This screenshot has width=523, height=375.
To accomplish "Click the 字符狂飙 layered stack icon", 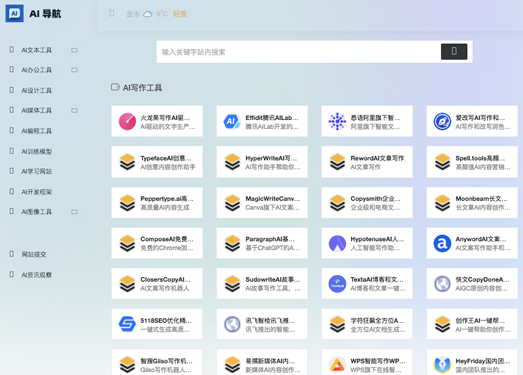I will pos(337,324).
